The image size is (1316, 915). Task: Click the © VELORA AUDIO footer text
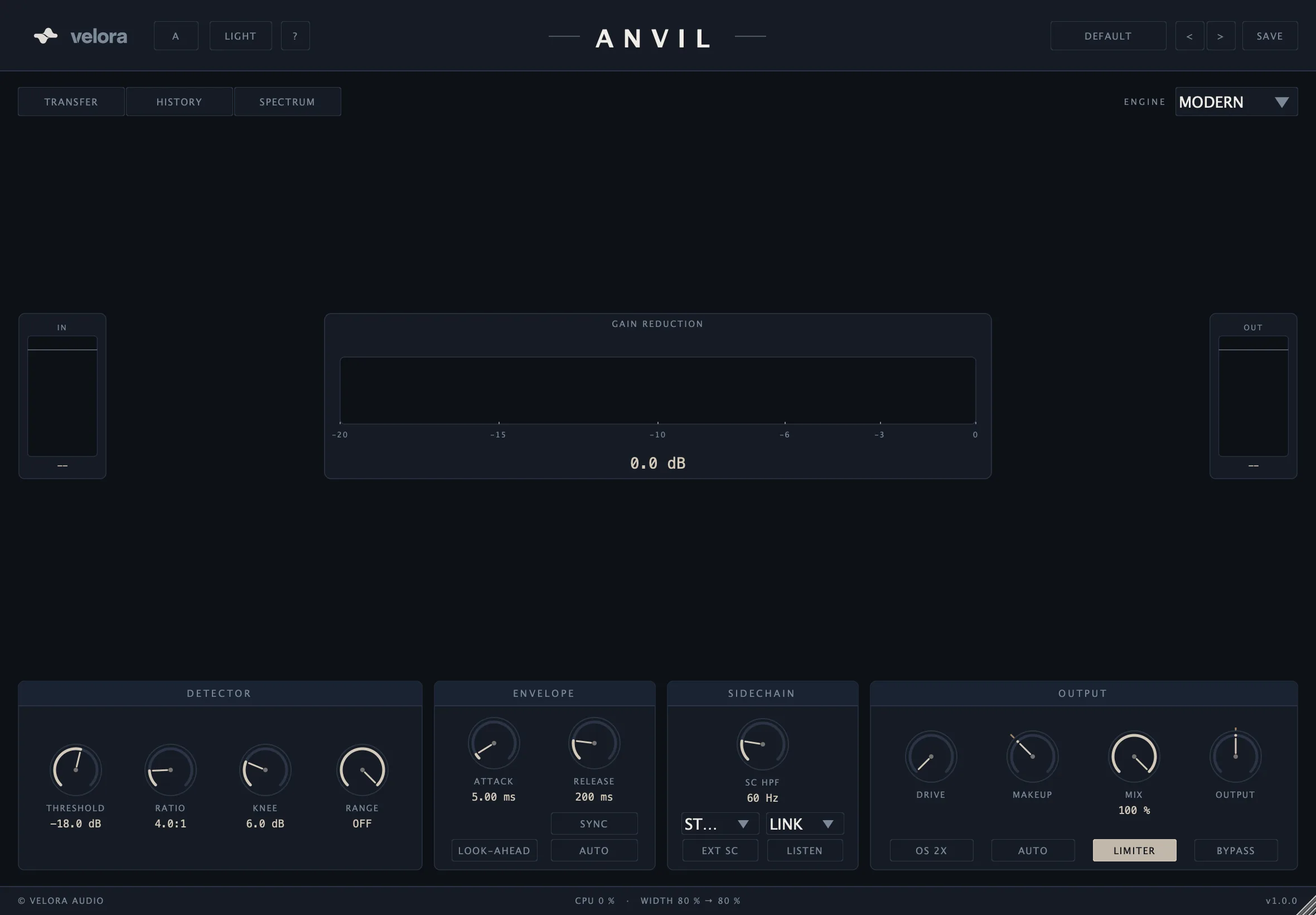coord(61,900)
